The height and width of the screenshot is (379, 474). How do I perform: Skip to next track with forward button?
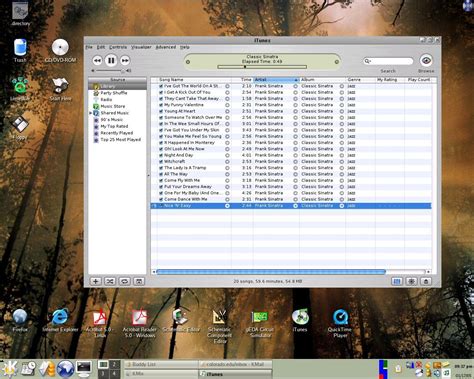click(125, 61)
